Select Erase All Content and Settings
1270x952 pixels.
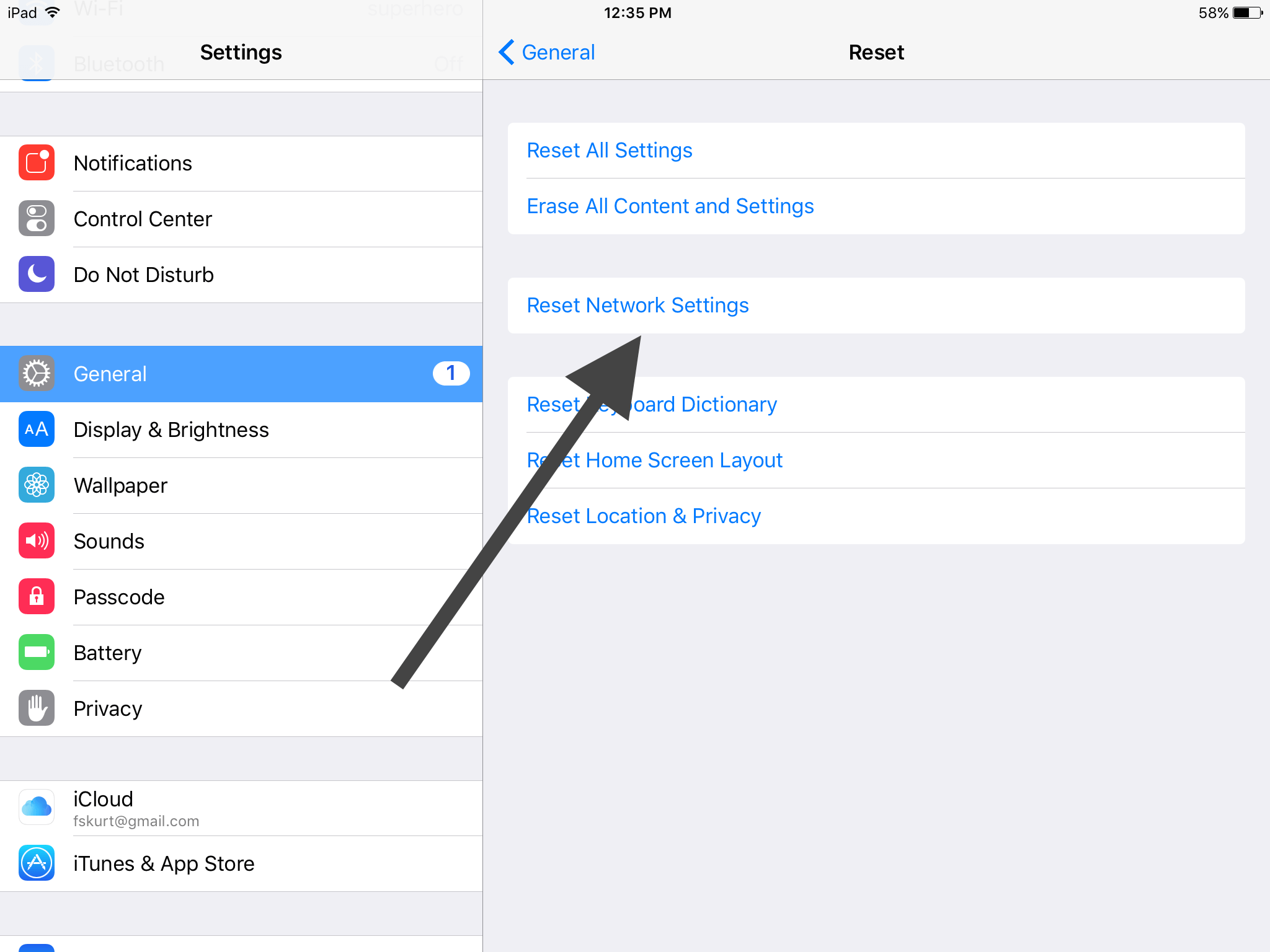pos(670,206)
